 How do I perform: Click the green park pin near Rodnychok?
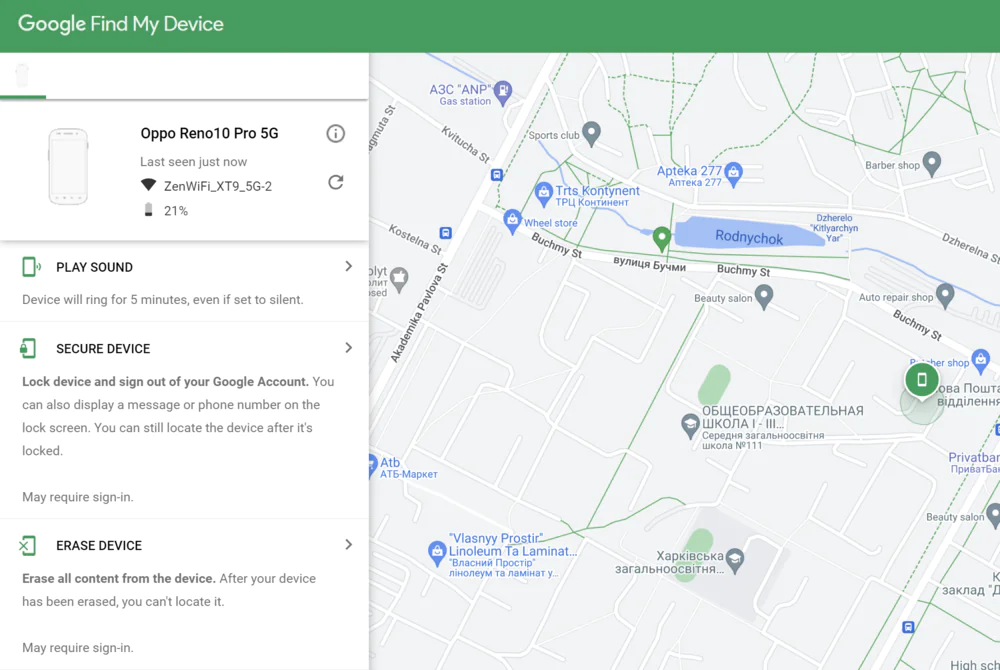661,238
